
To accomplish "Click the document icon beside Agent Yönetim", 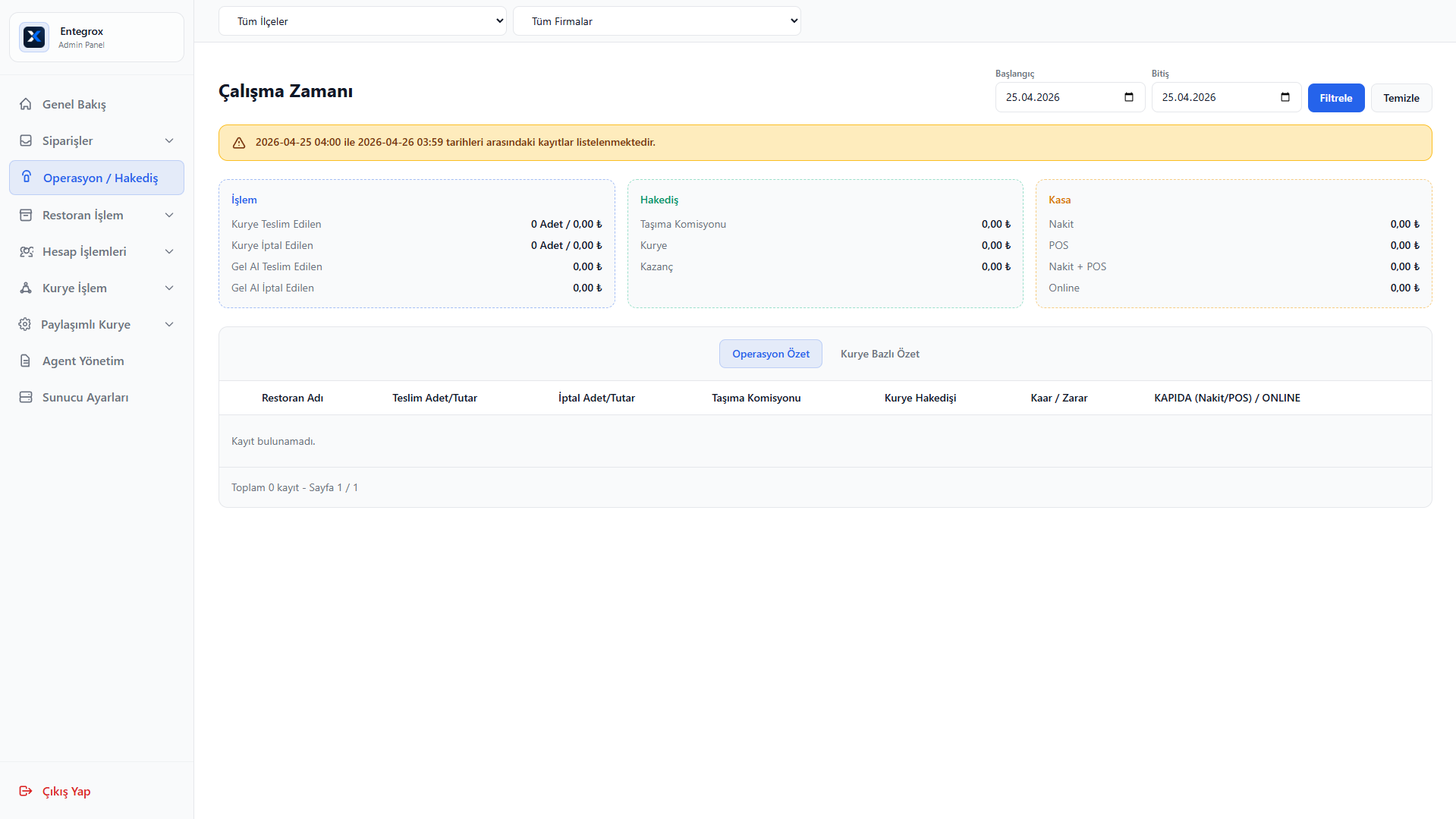I will tap(26, 361).
